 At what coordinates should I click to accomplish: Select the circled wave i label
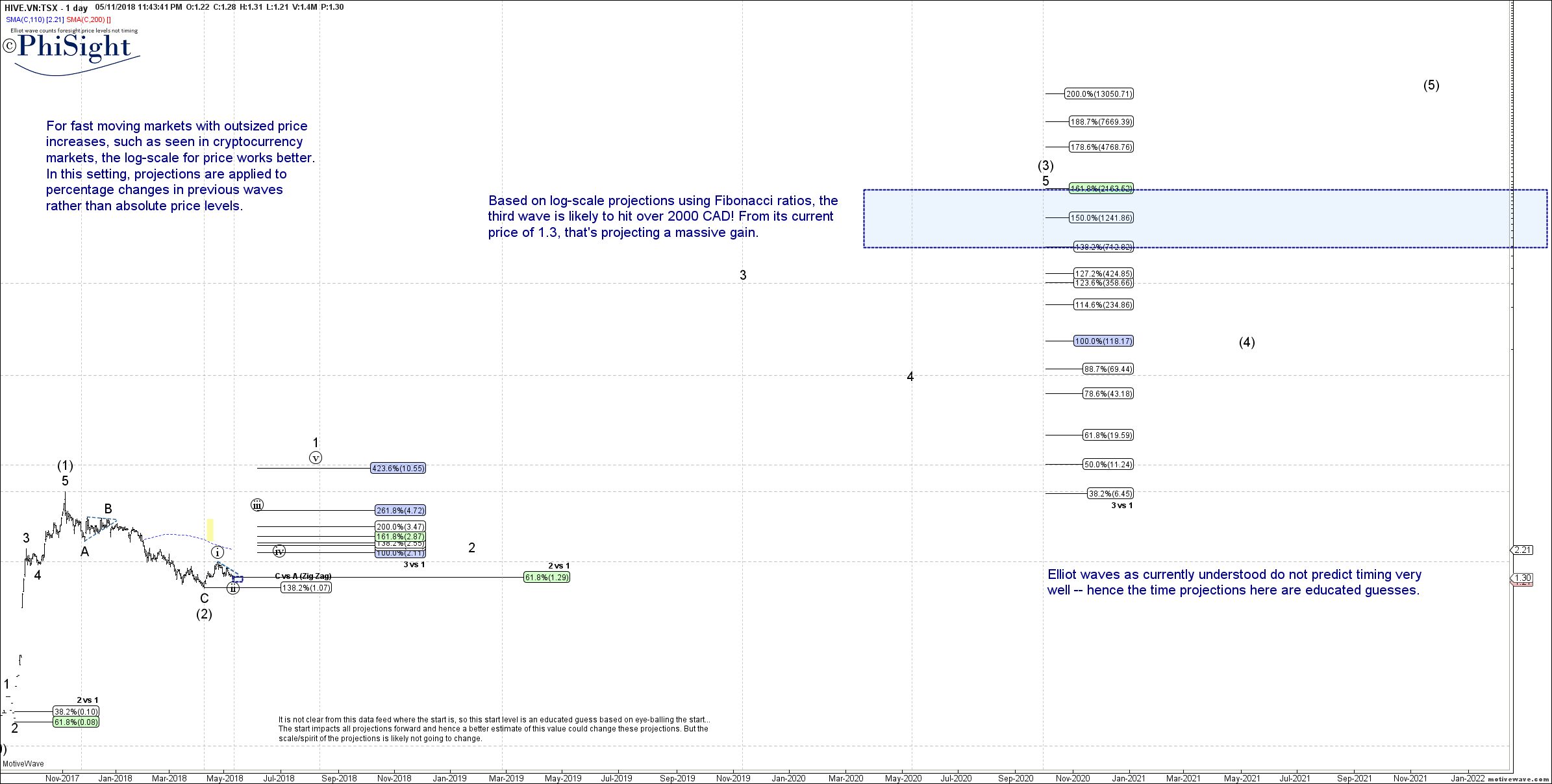218,552
